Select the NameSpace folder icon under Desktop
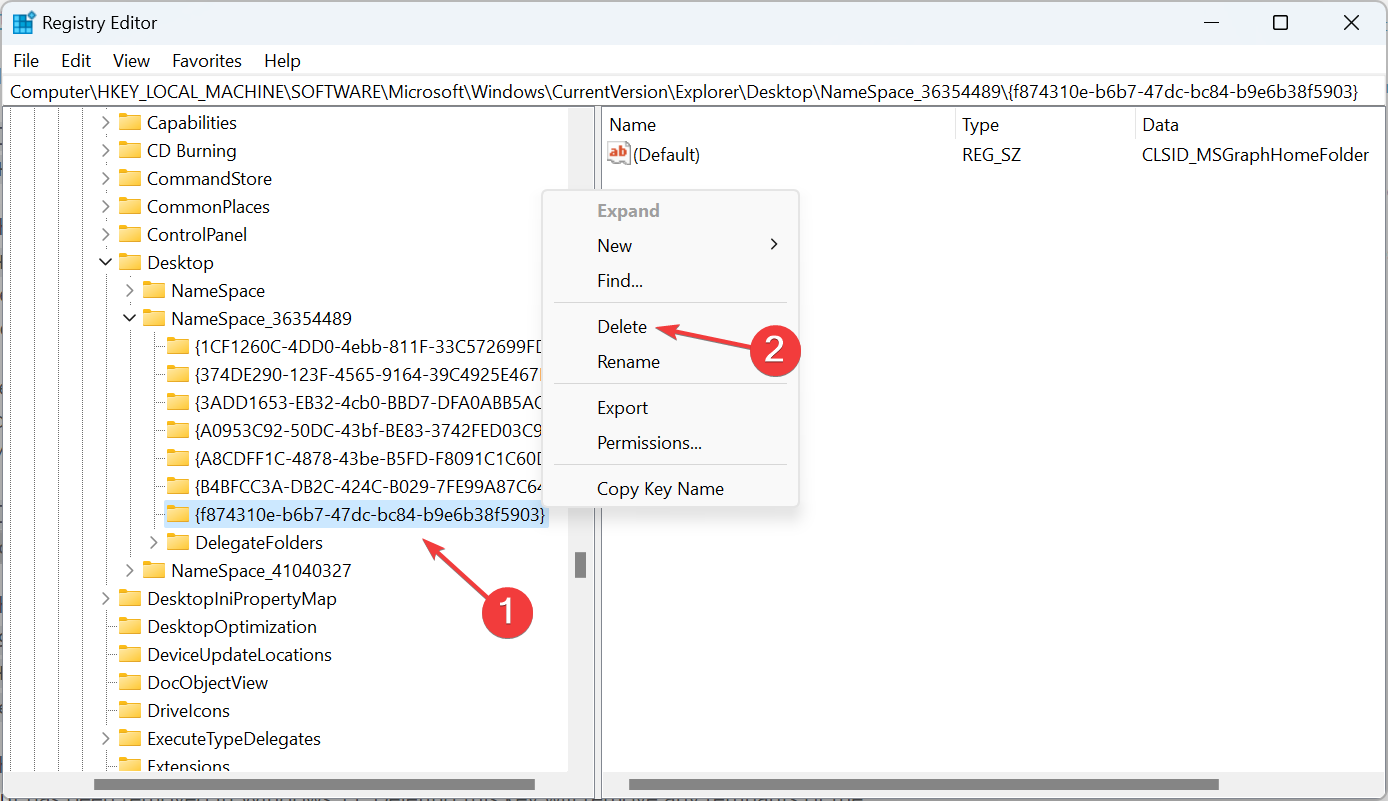Screen dimensions: 1388x801 coord(154,291)
